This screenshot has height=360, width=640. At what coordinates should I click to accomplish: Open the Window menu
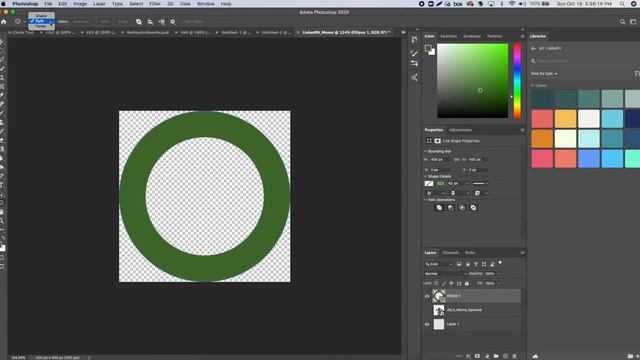tap(206, 4)
